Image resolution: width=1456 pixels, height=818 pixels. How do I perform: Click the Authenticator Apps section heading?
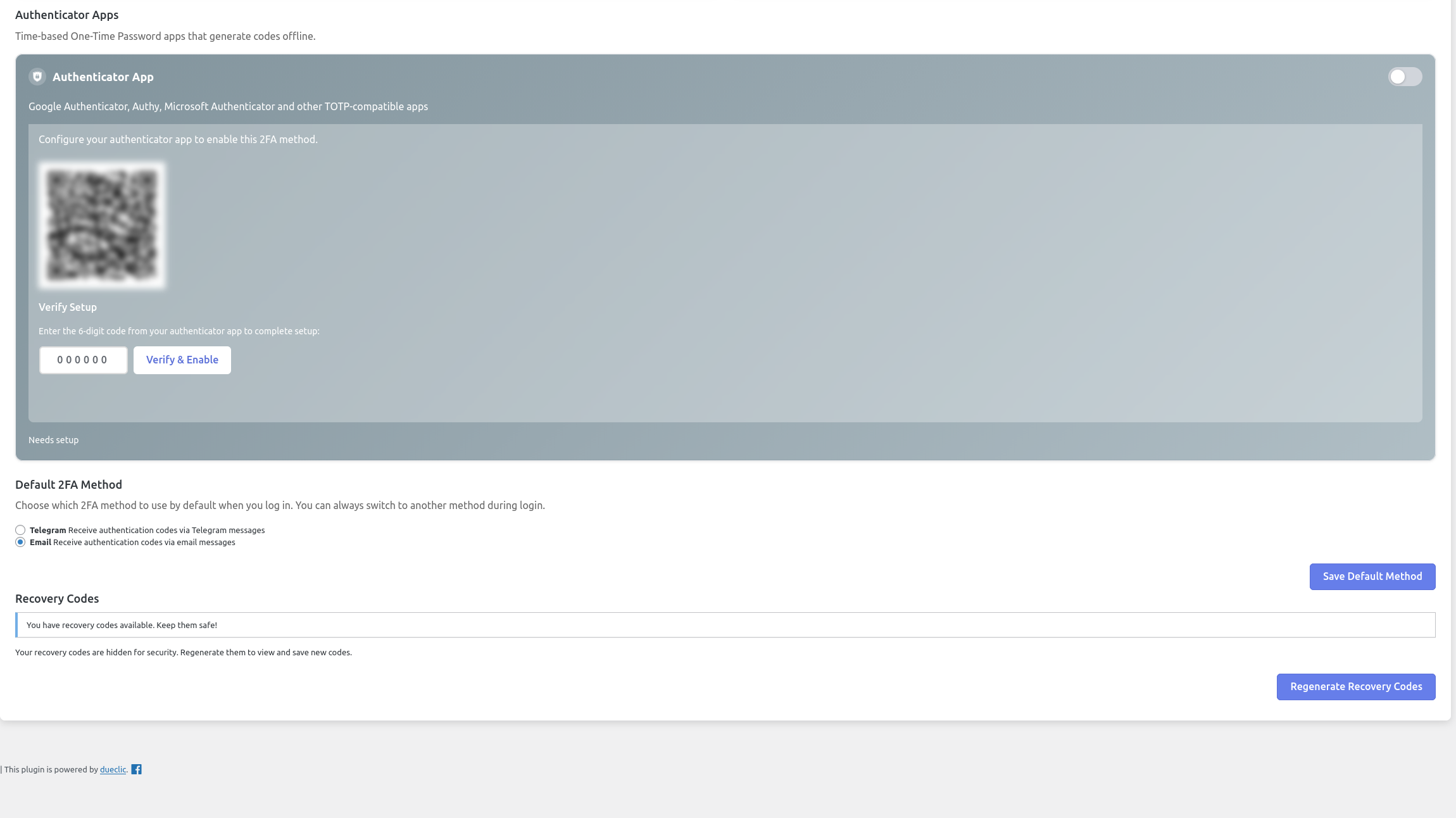click(x=66, y=15)
